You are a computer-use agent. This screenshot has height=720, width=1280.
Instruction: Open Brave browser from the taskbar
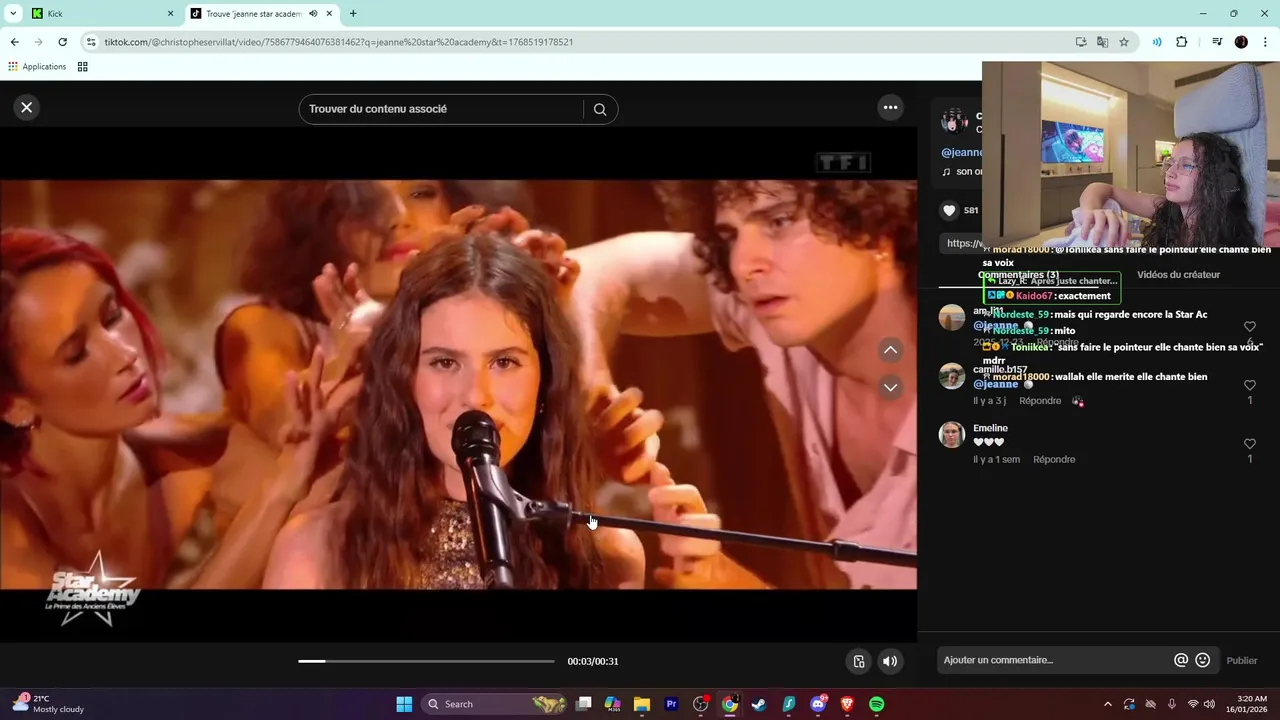tap(847, 704)
